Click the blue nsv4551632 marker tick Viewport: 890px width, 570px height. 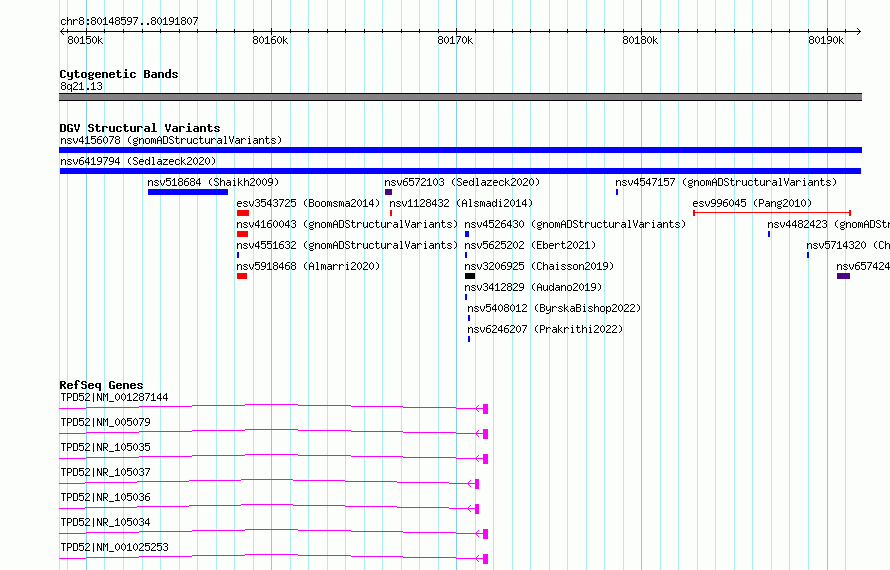[238, 255]
